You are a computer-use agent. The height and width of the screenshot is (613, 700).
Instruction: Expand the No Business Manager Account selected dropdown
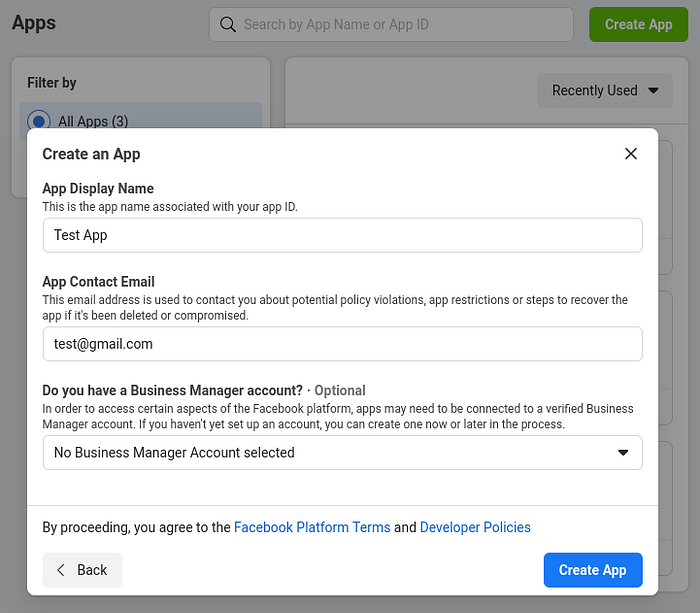[342, 453]
